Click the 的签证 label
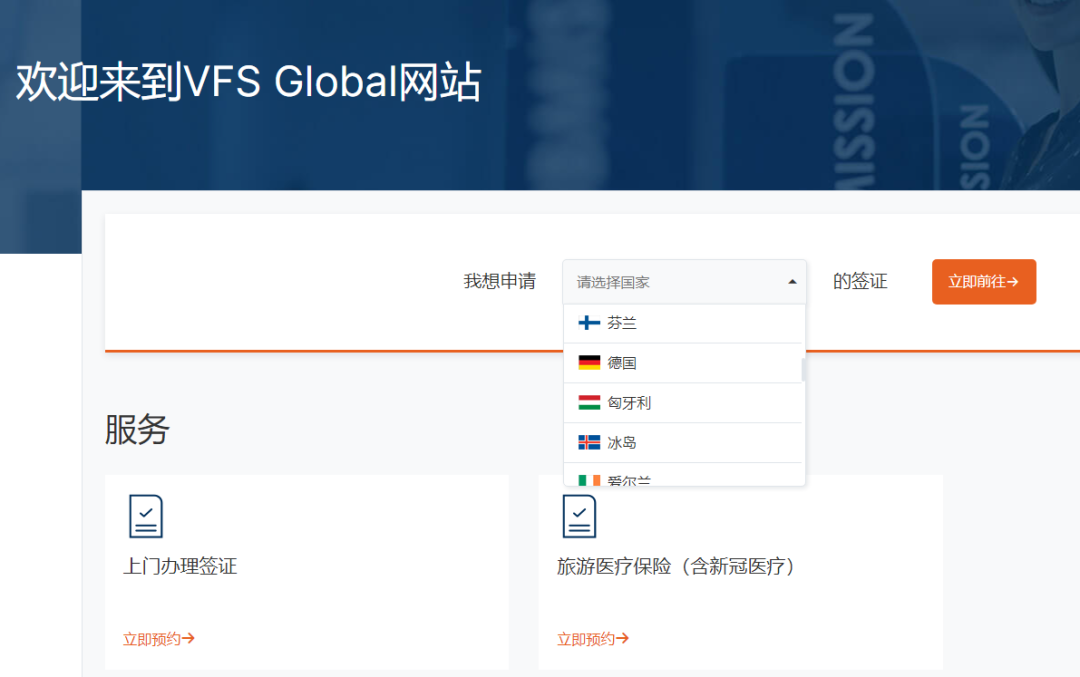Viewport: 1080px width, 677px height. 860,281
